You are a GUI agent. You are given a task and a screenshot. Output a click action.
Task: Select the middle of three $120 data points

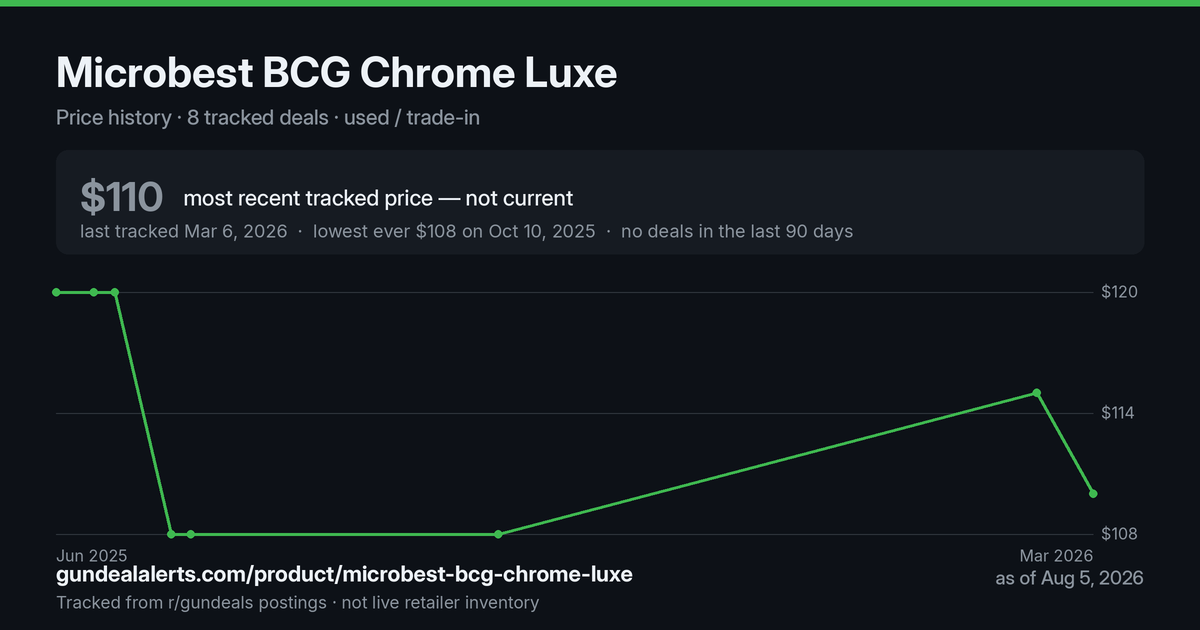(x=94, y=292)
